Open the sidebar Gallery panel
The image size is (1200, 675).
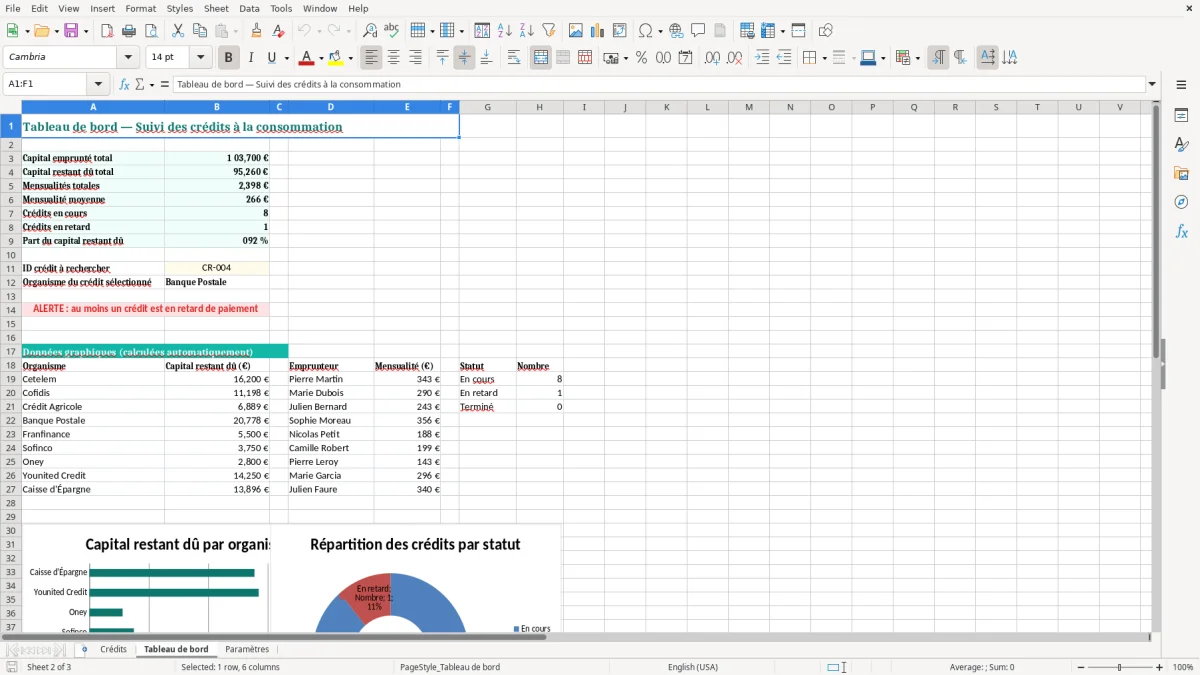pos(1181,173)
